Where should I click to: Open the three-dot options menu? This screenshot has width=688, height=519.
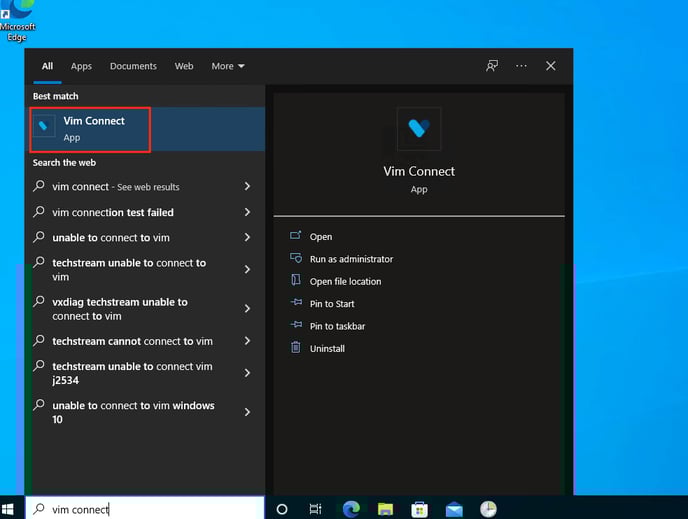(521, 66)
